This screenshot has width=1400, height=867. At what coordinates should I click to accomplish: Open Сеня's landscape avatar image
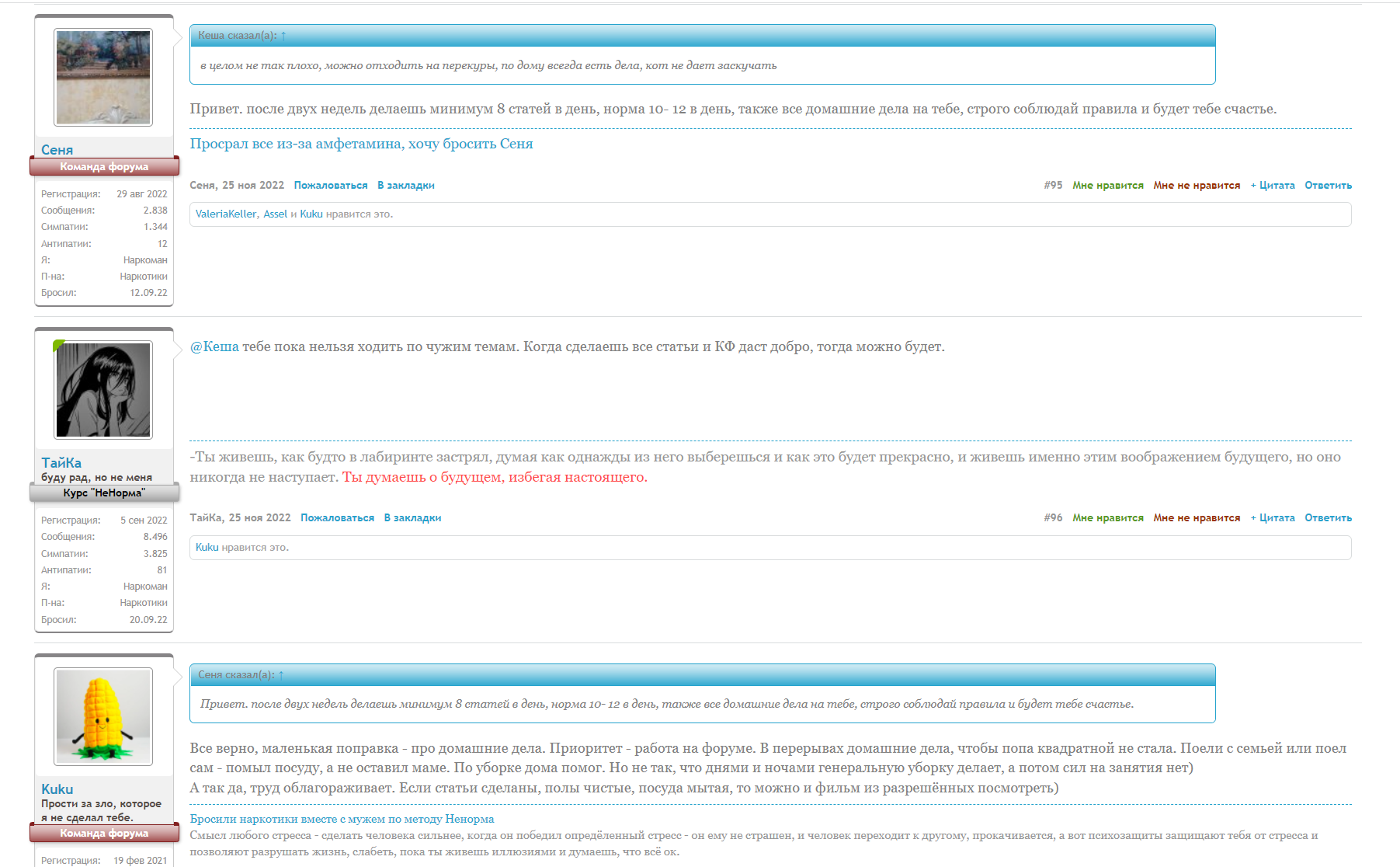[x=103, y=78]
